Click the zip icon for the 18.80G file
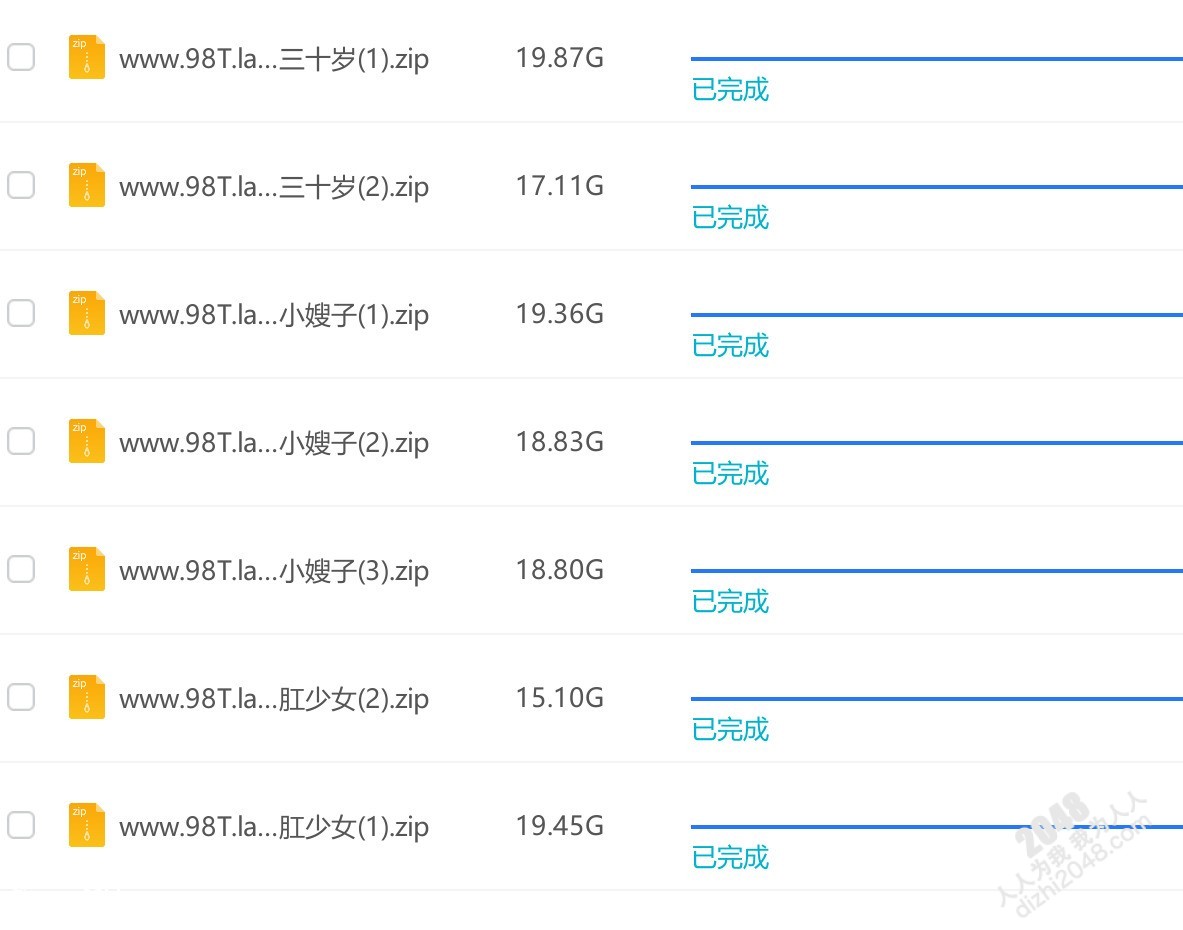Viewport: 1183px width, 930px height. (87, 569)
